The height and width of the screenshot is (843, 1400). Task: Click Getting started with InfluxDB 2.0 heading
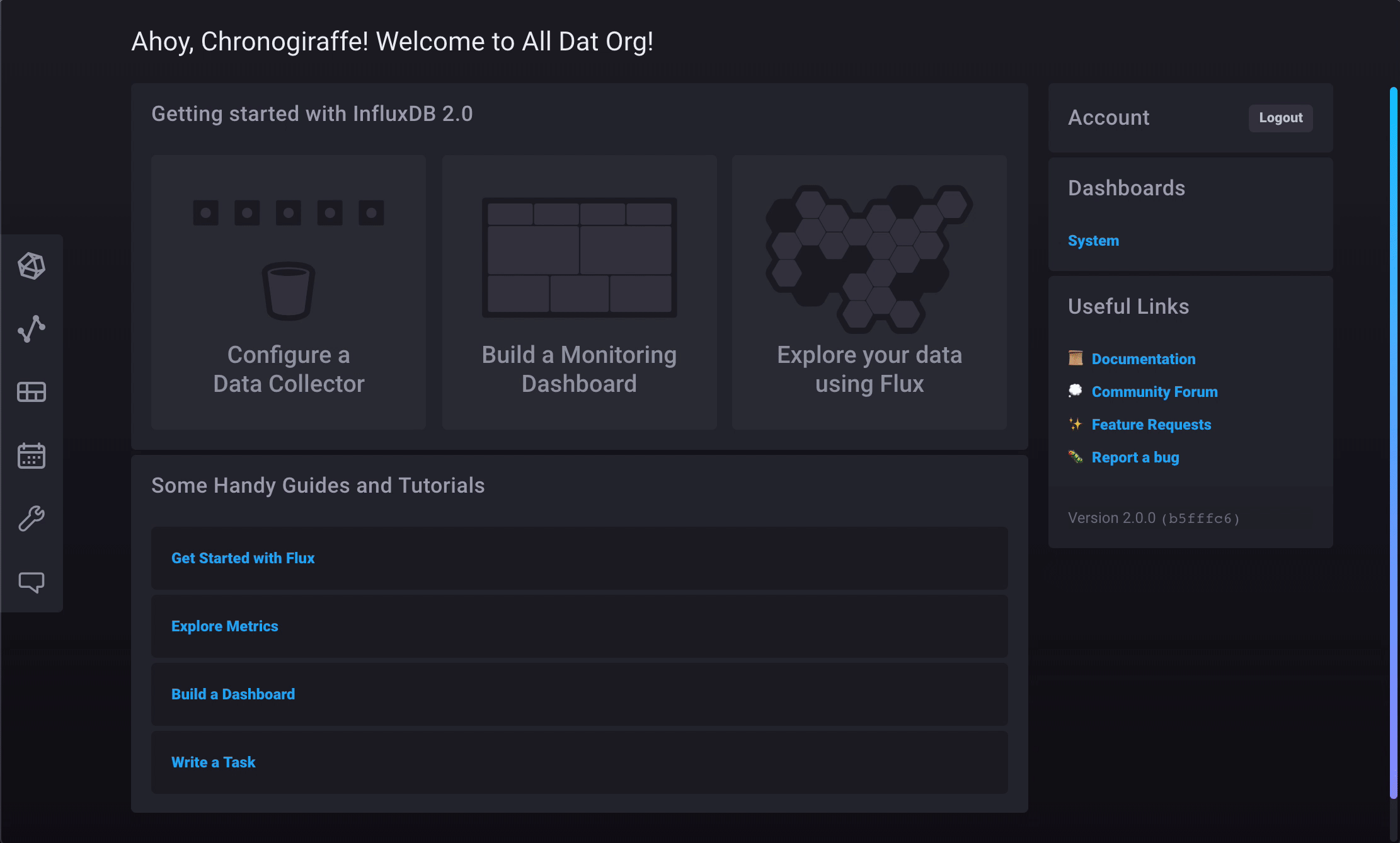312,113
